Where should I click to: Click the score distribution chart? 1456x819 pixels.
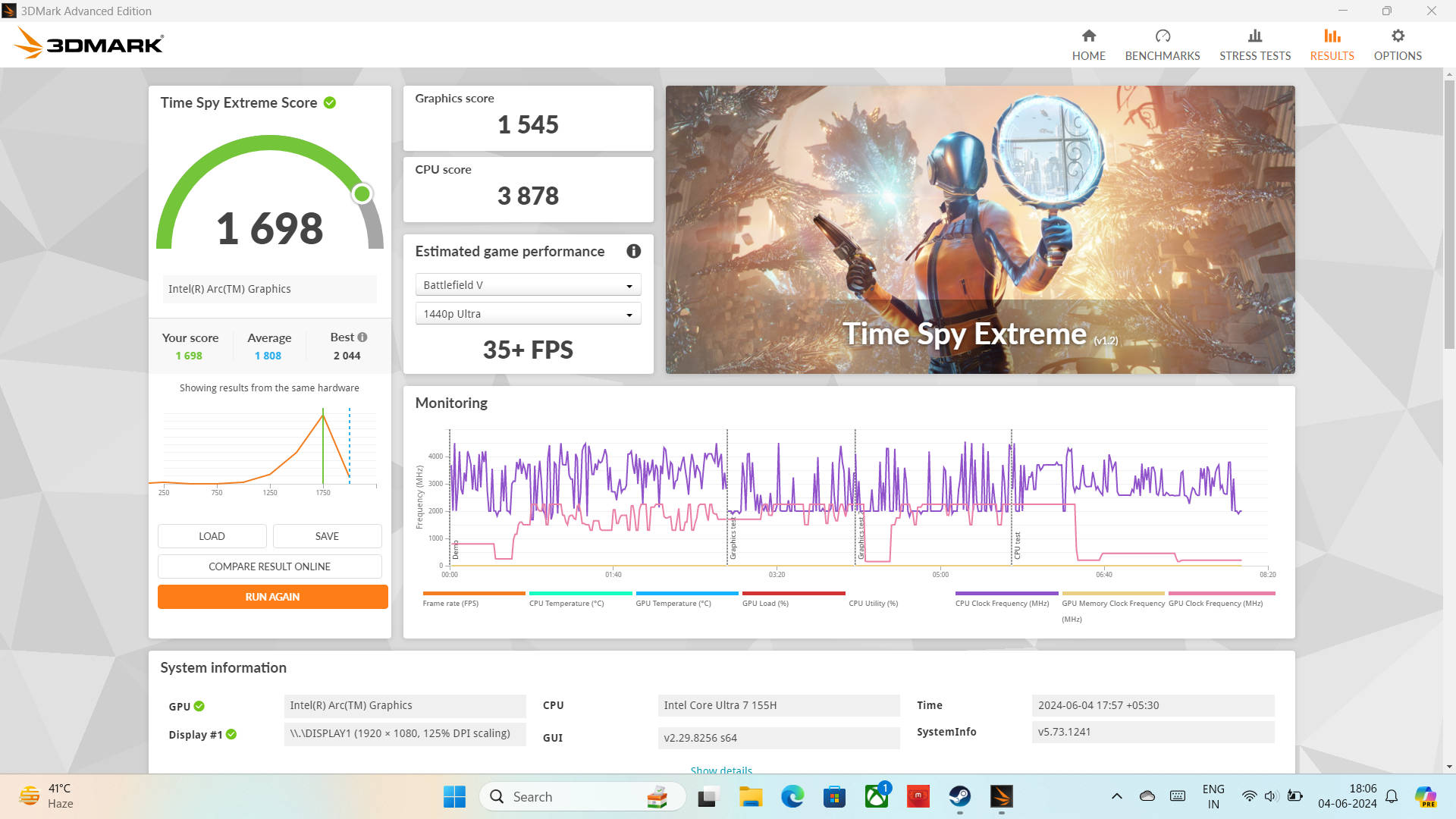pyautogui.click(x=269, y=449)
